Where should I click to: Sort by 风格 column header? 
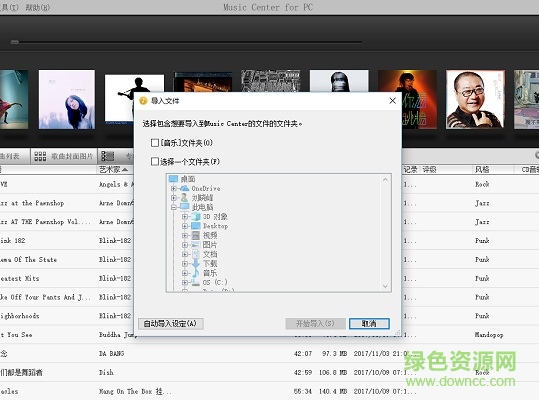pos(482,169)
